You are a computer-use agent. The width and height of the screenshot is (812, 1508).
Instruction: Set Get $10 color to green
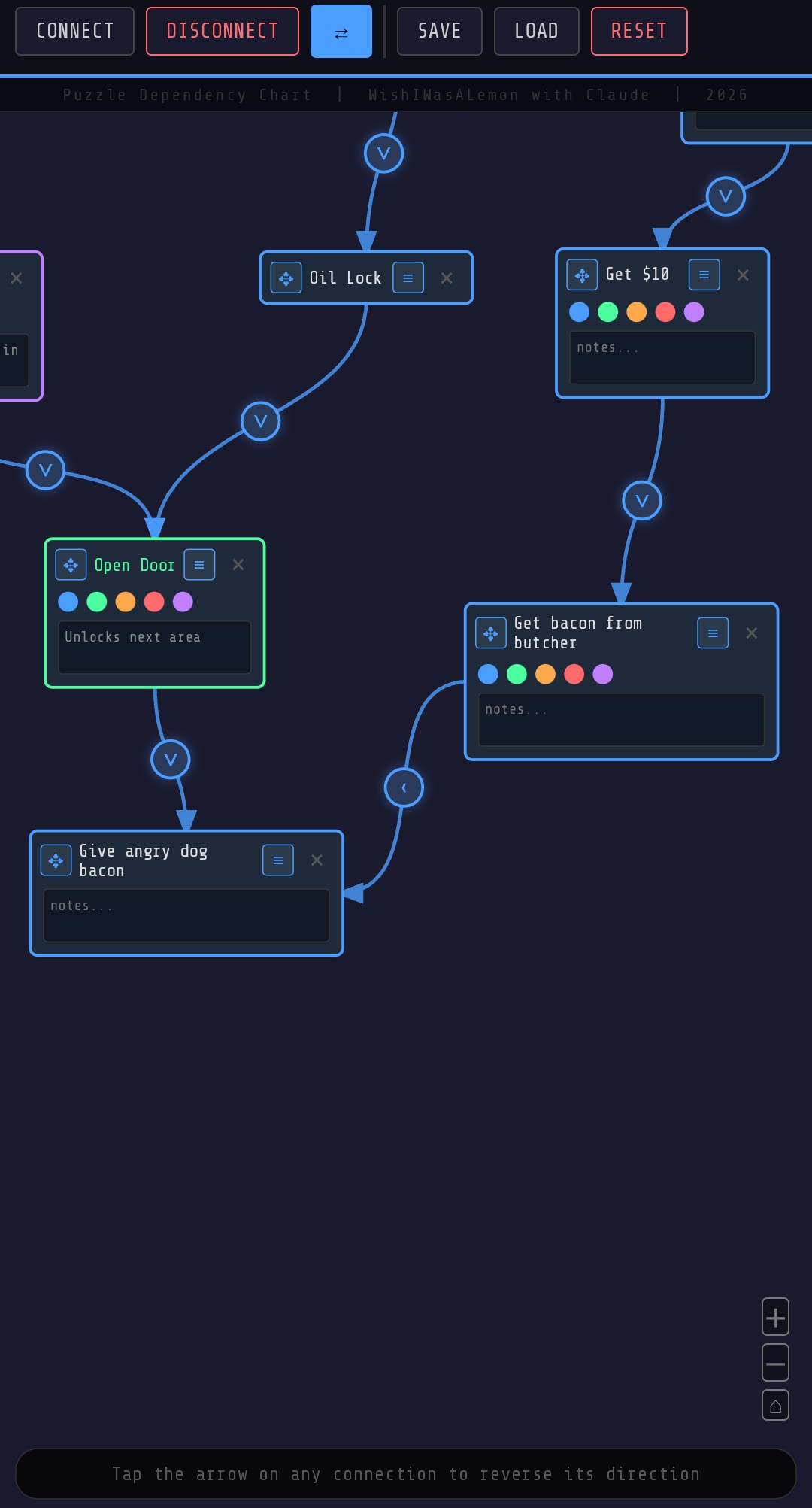coord(608,312)
